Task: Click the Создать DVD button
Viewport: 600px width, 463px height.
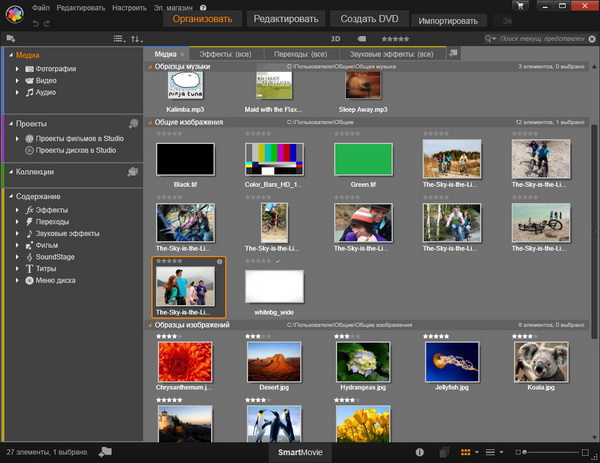Action: click(x=367, y=19)
